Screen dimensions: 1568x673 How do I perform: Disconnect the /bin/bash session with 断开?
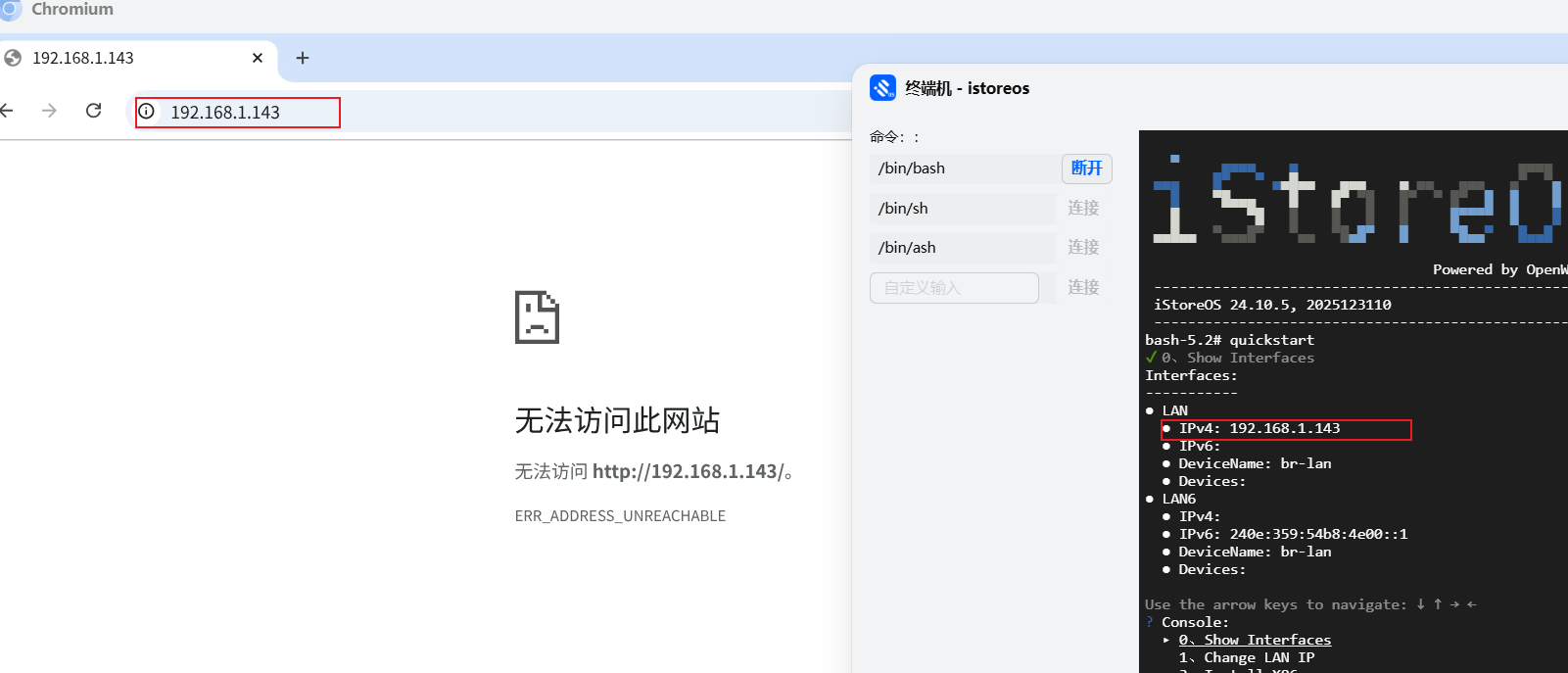[x=1086, y=168]
